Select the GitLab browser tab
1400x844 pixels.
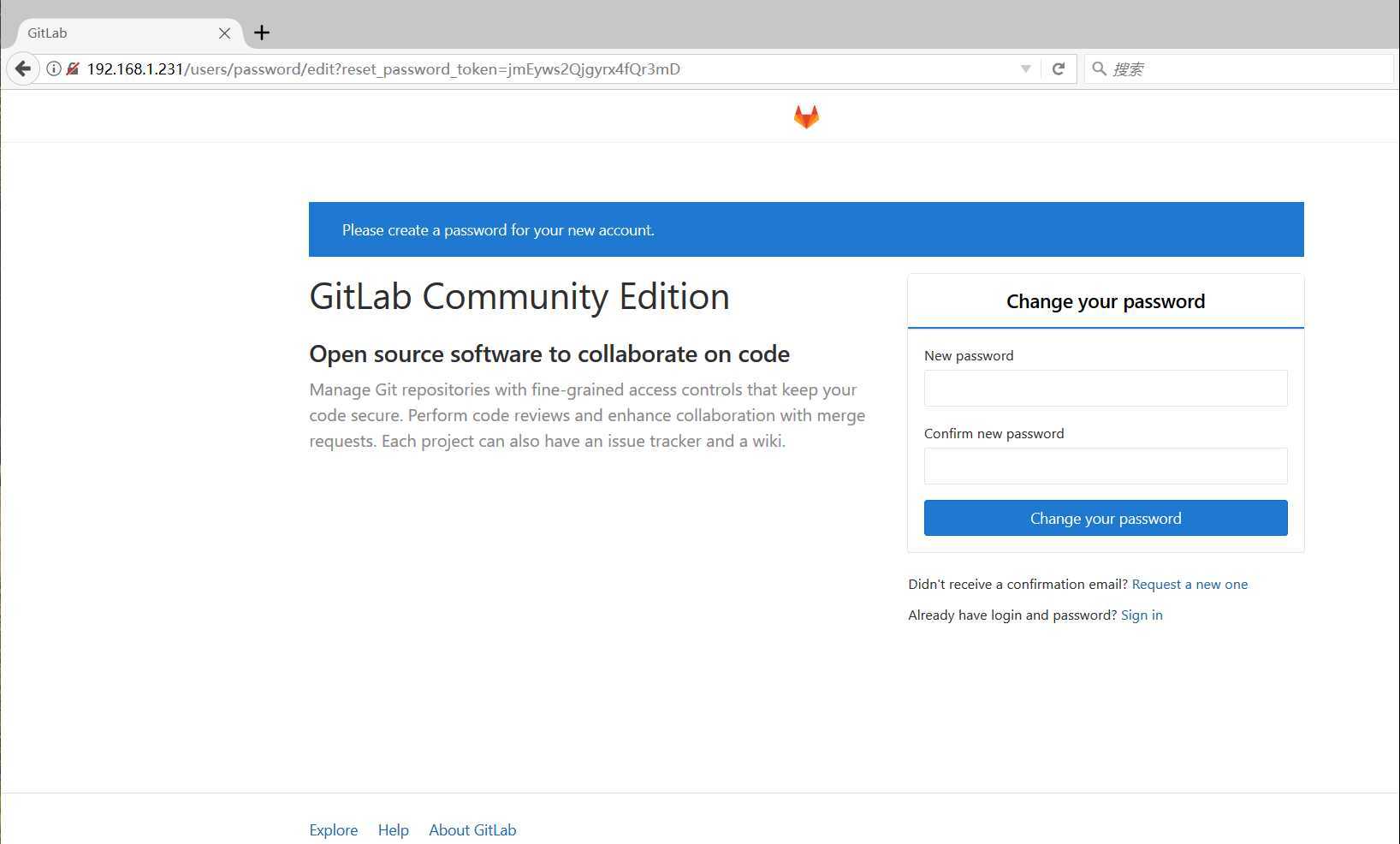point(128,33)
